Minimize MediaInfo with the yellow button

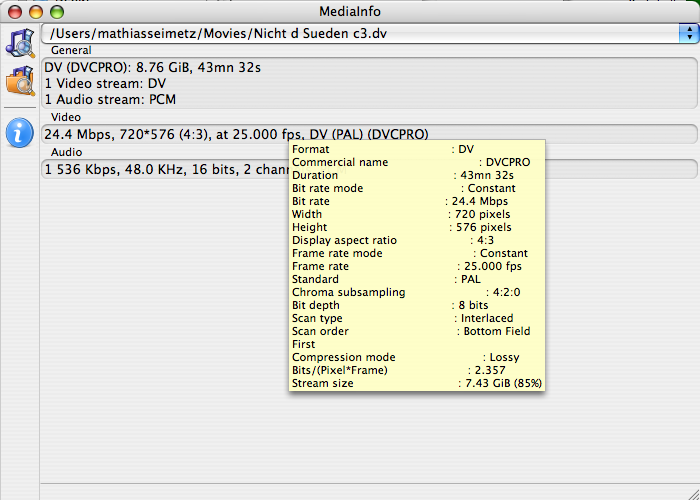(36, 12)
